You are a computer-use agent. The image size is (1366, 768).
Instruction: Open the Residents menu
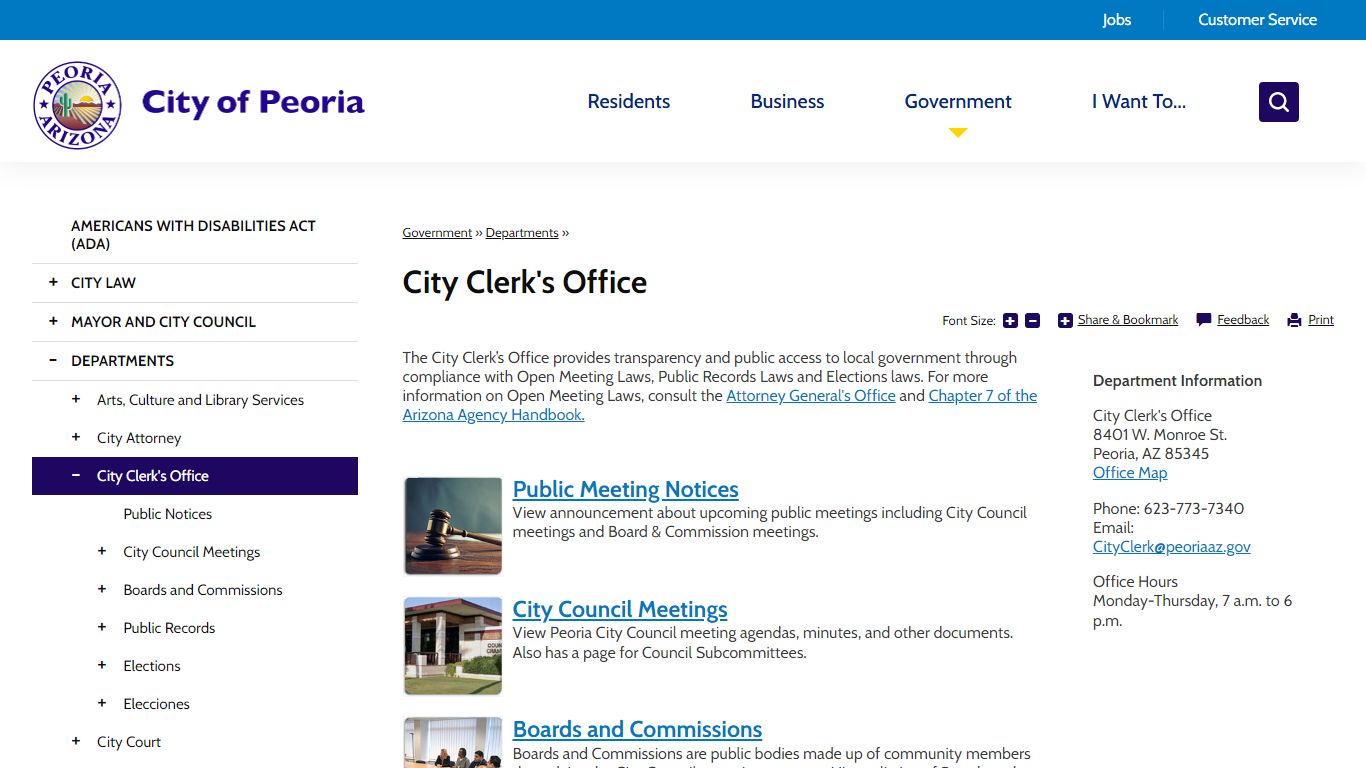coord(629,101)
